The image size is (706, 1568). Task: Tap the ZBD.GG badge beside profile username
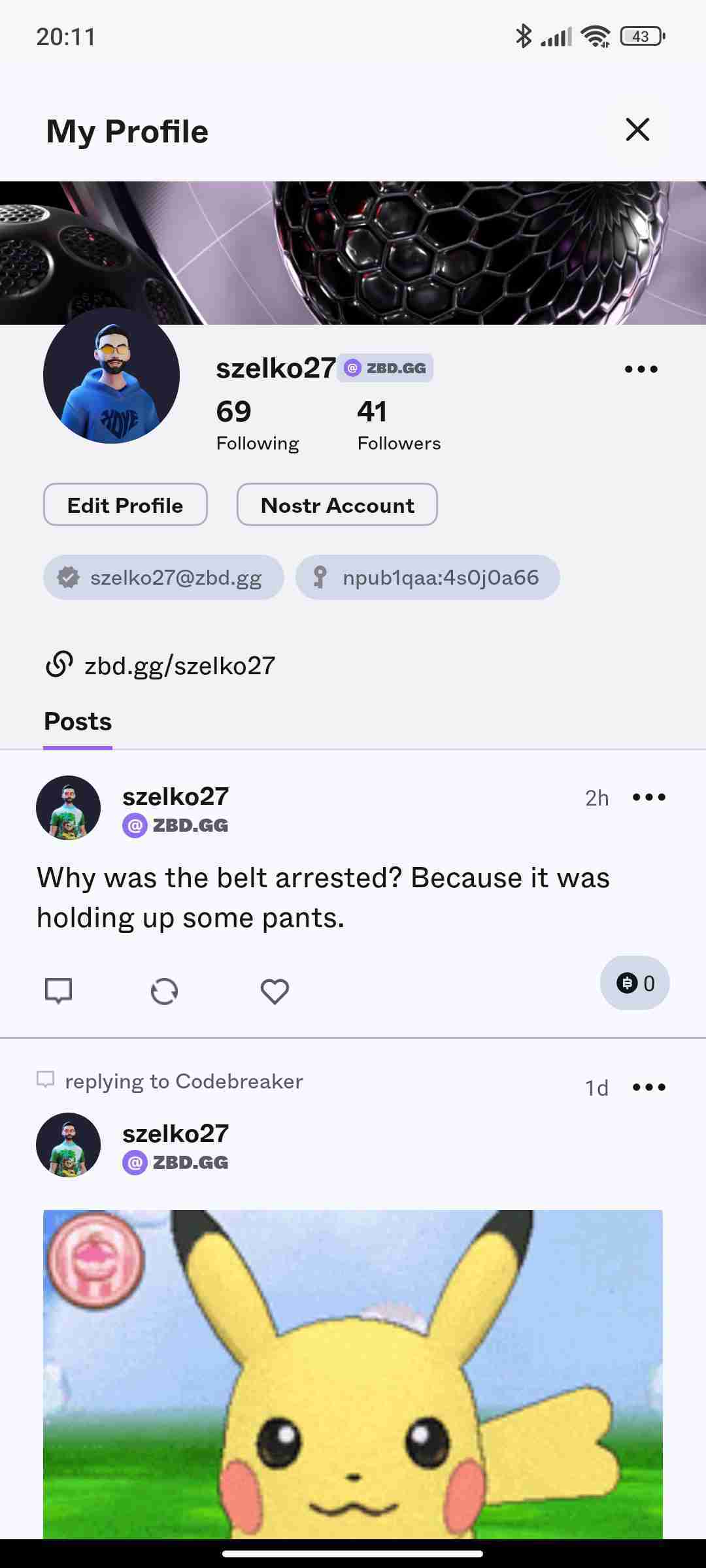click(x=385, y=368)
